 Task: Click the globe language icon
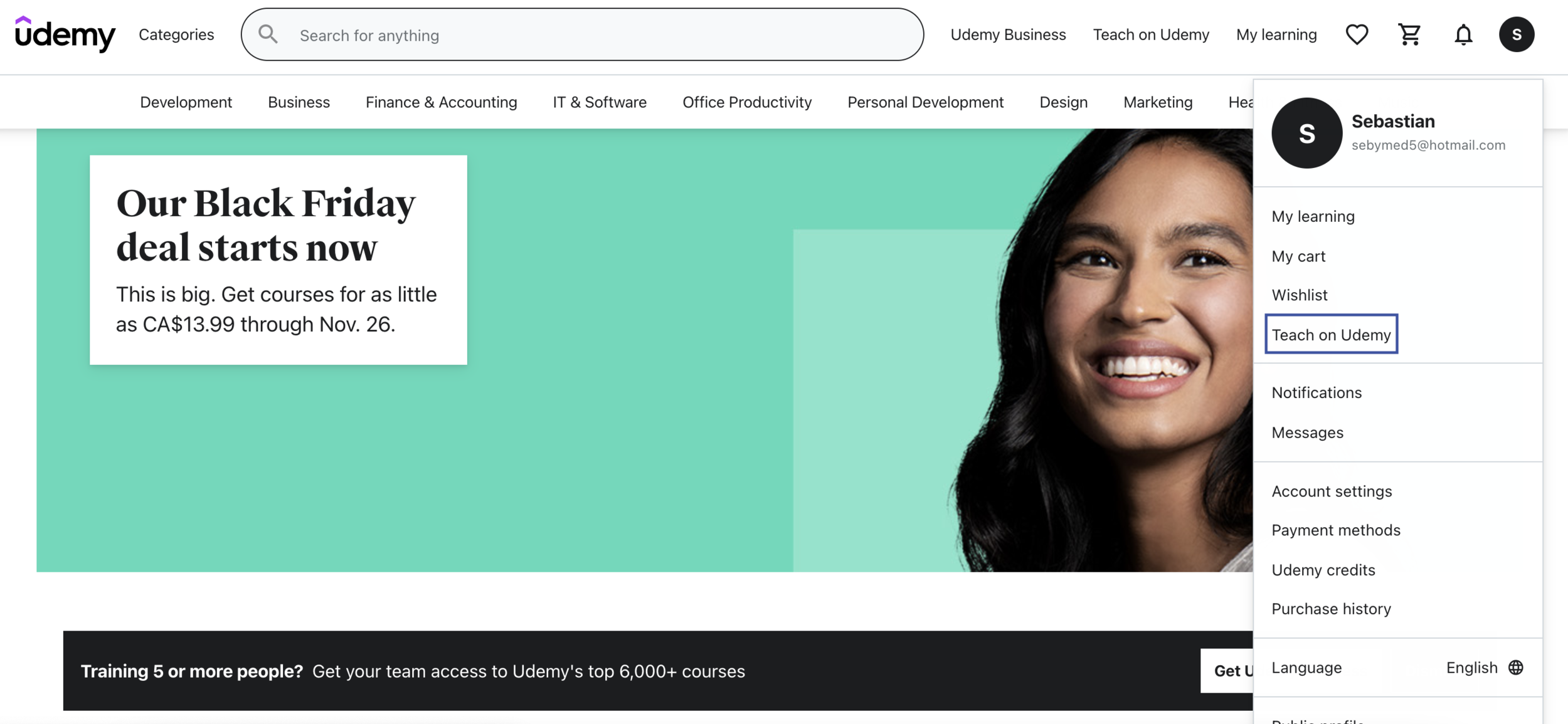[1515, 668]
